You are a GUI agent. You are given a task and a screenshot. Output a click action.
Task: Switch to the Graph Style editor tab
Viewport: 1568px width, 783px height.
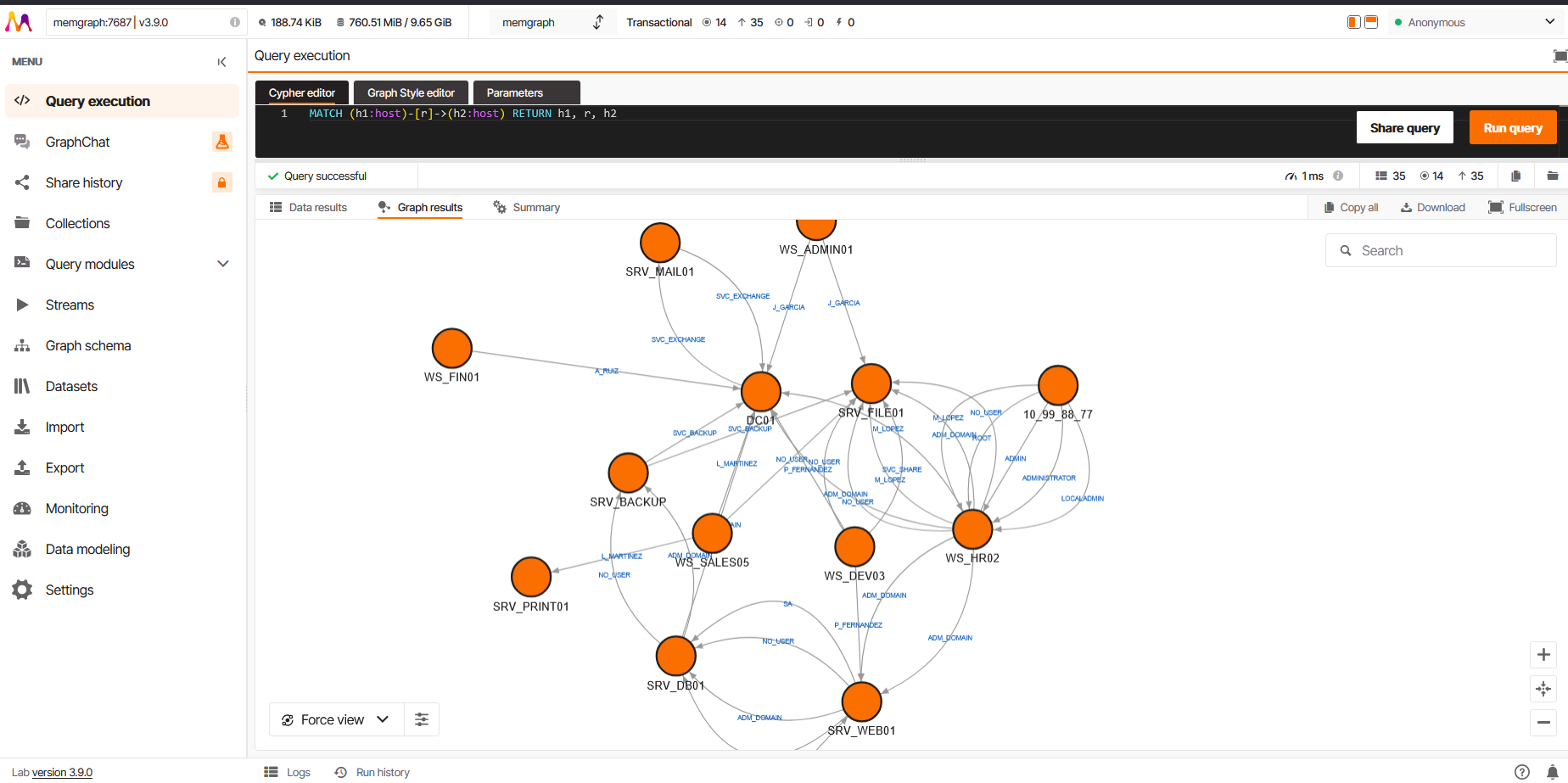click(411, 92)
